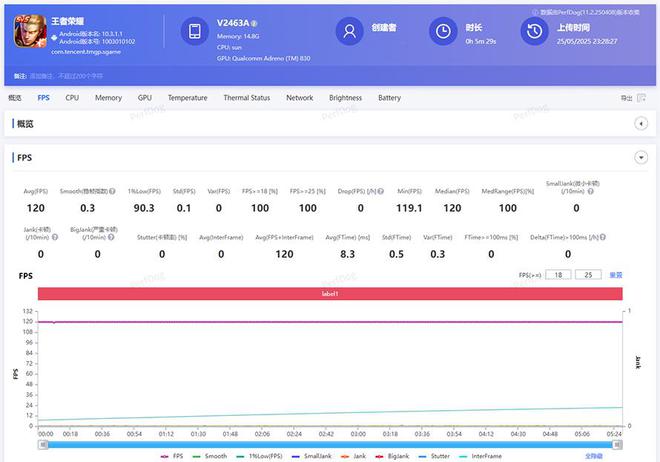Open help icon beside Smooth metric
660x462 pixels.
[112, 191]
